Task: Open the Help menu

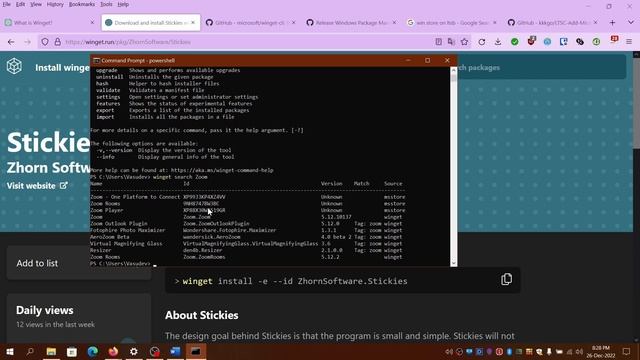Action: pyautogui.click(x=123, y=4)
